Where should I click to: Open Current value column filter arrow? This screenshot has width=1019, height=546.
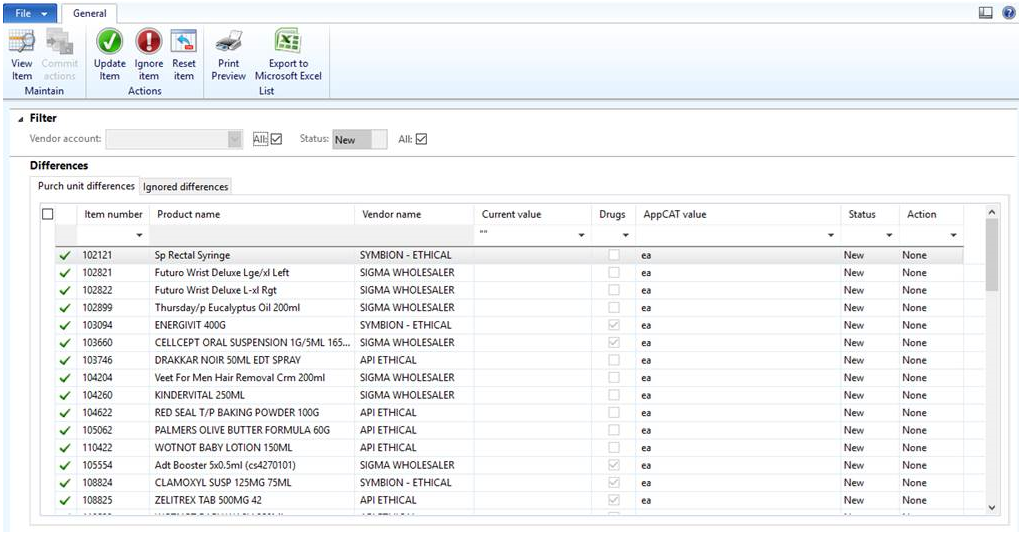point(581,235)
